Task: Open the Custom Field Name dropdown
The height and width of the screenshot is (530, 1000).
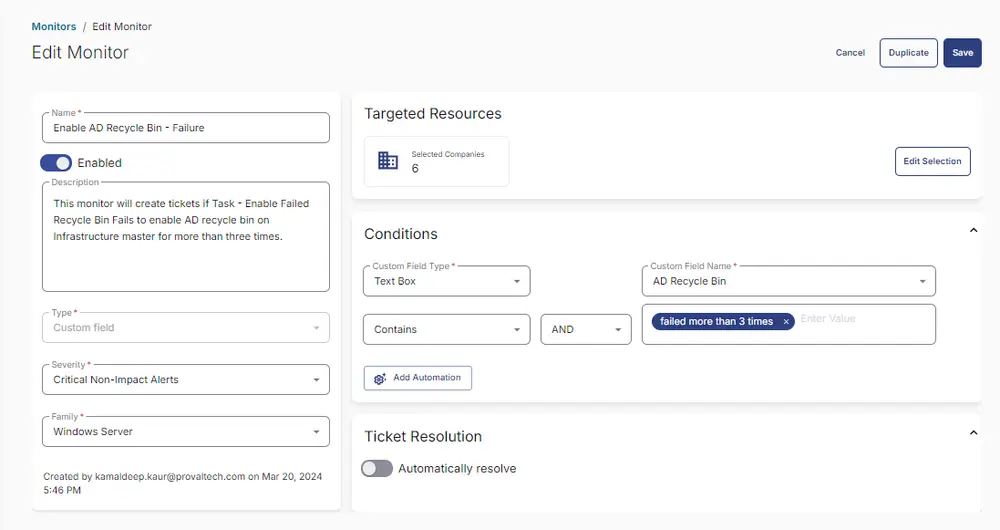Action: [789, 281]
